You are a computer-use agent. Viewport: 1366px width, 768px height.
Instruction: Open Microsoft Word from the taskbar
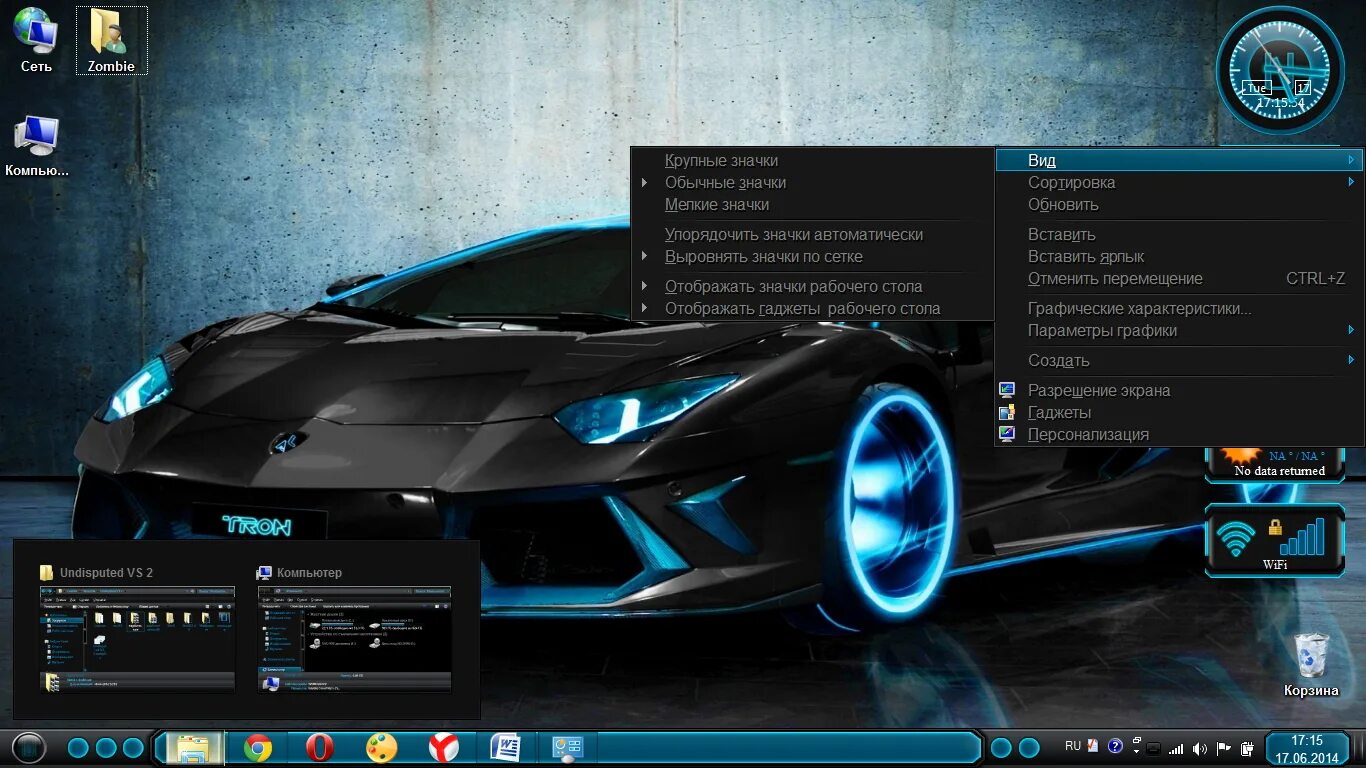point(506,748)
